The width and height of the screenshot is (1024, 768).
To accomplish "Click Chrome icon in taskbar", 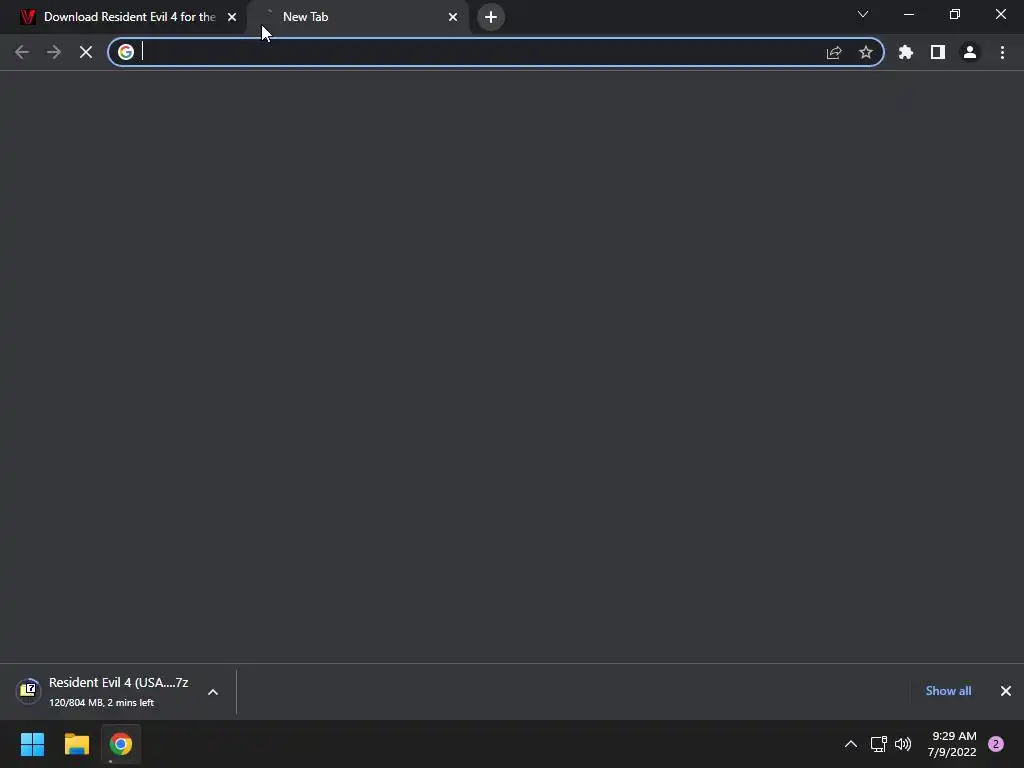I will pos(121,744).
